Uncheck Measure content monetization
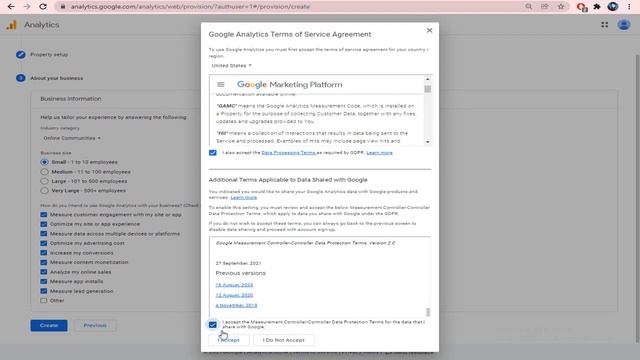This screenshot has width=640, height=360. (44, 262)
